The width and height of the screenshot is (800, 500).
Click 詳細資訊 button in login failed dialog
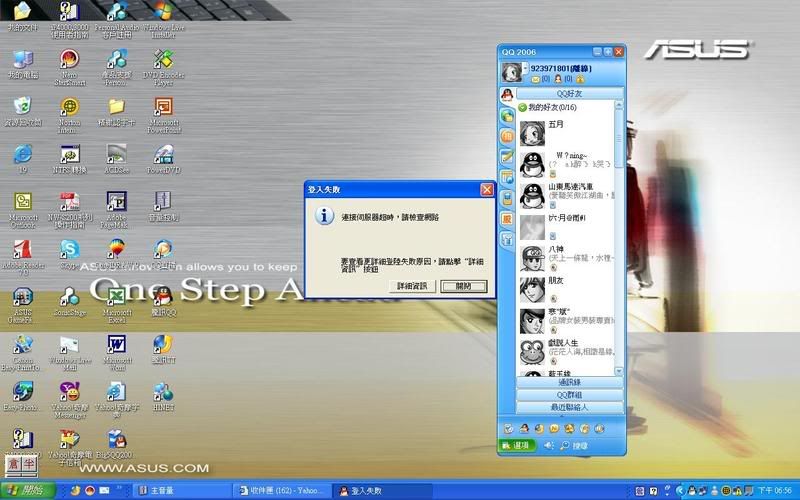coord(412,286)
